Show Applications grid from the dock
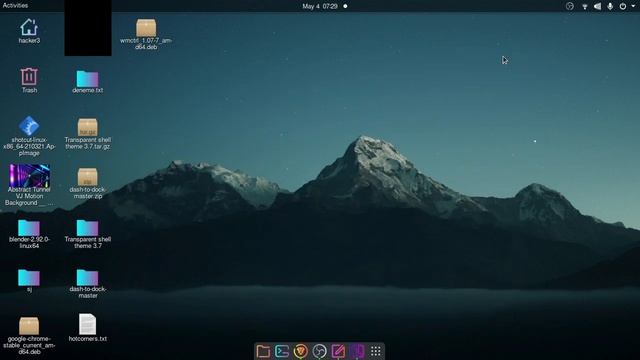 tap(376, 351)
